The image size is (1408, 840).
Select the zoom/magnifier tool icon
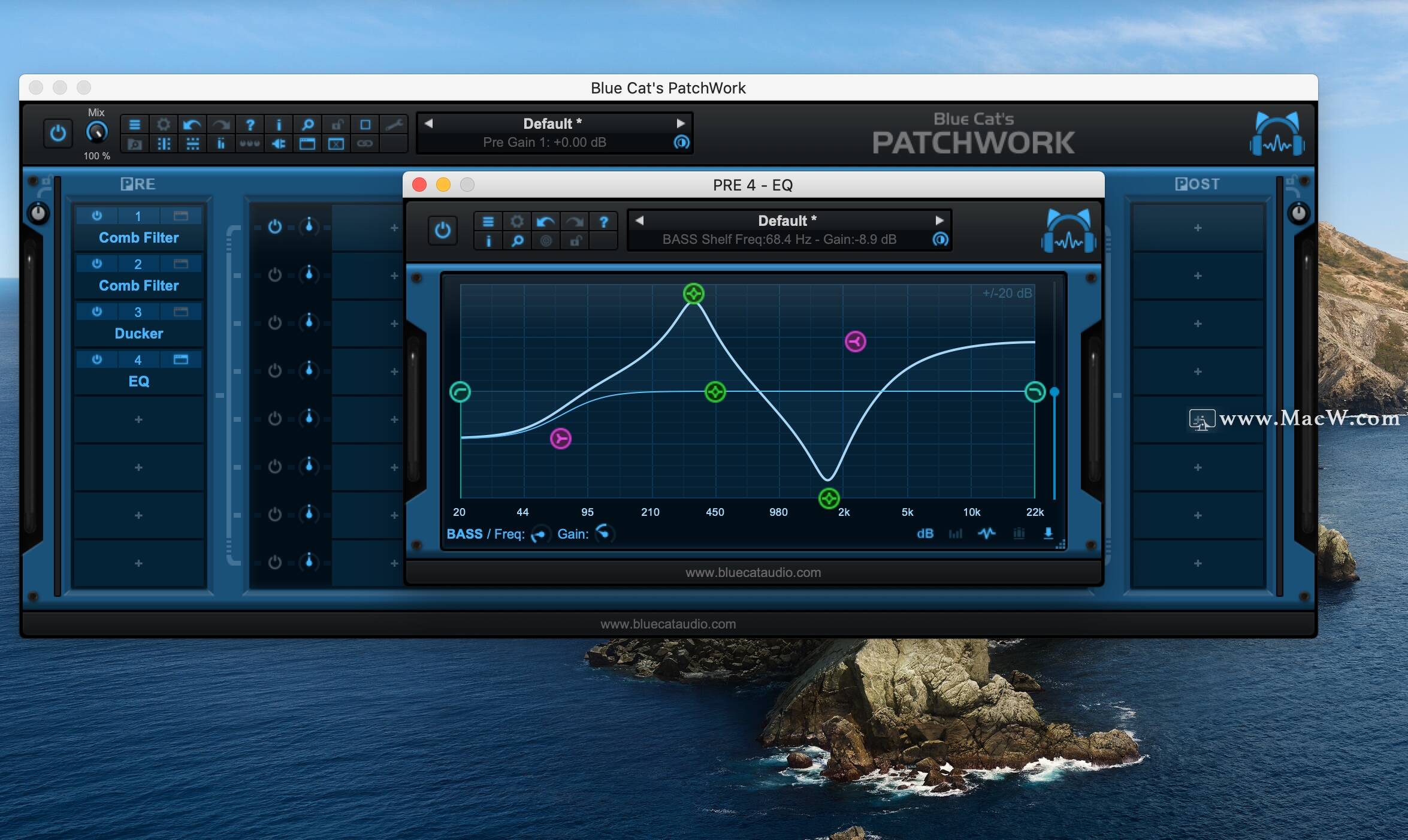click(x=307, y=123)
